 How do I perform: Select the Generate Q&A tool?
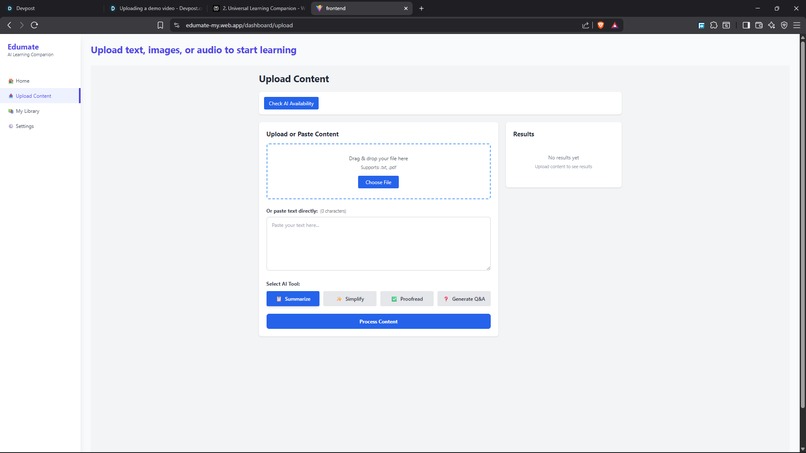tap(464, 299)
